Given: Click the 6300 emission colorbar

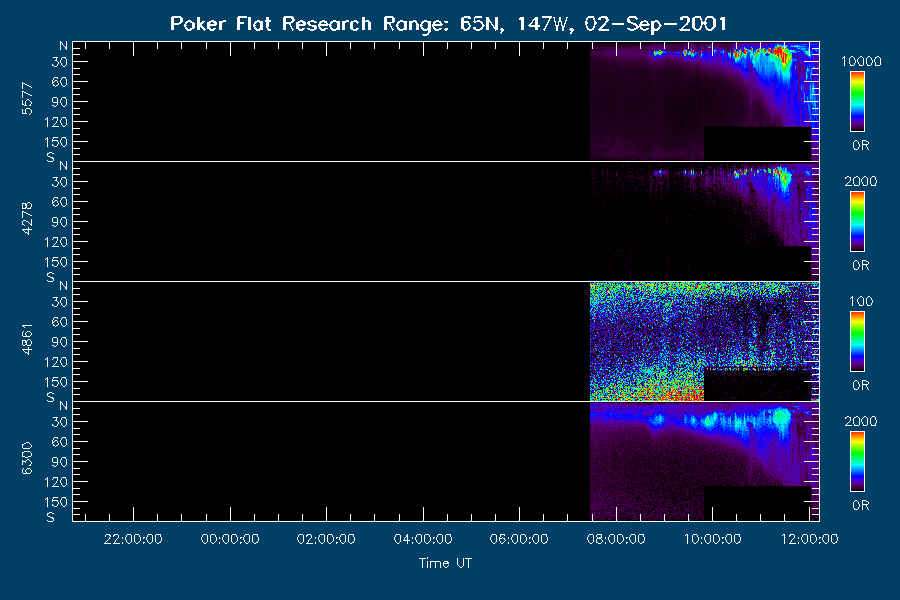Looking at the screenshot, I should [857, 462].
